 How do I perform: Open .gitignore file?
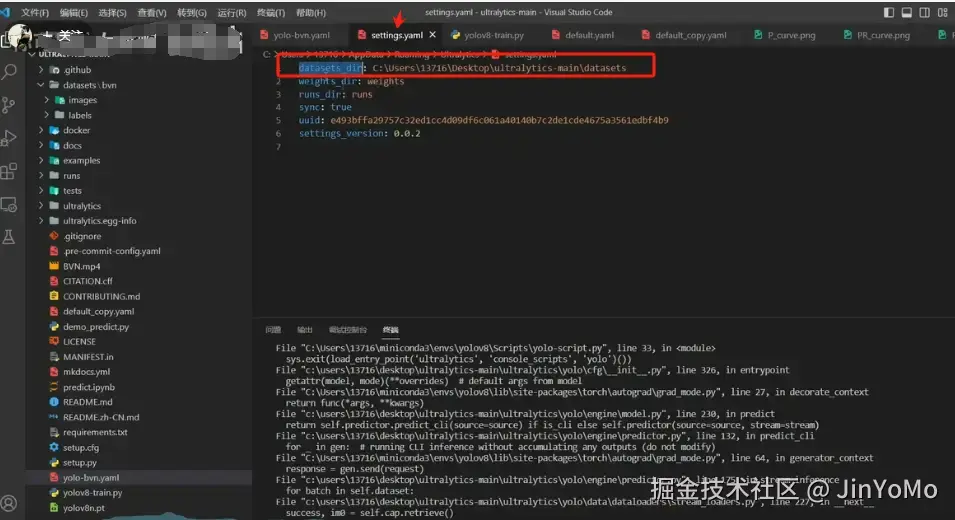pyautogui.click(x=82, y=236)
